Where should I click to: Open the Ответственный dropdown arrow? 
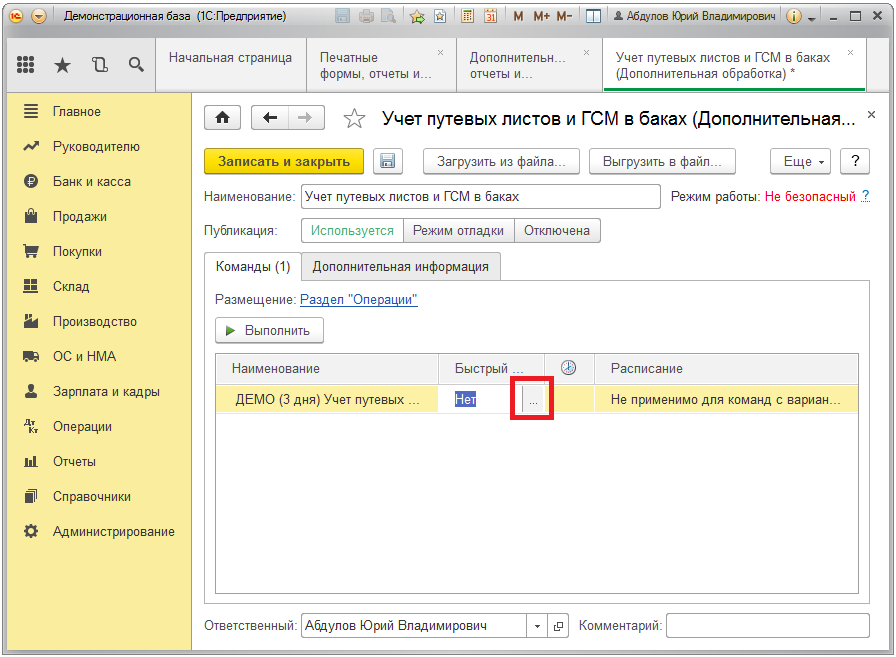(x=537, y=626)
